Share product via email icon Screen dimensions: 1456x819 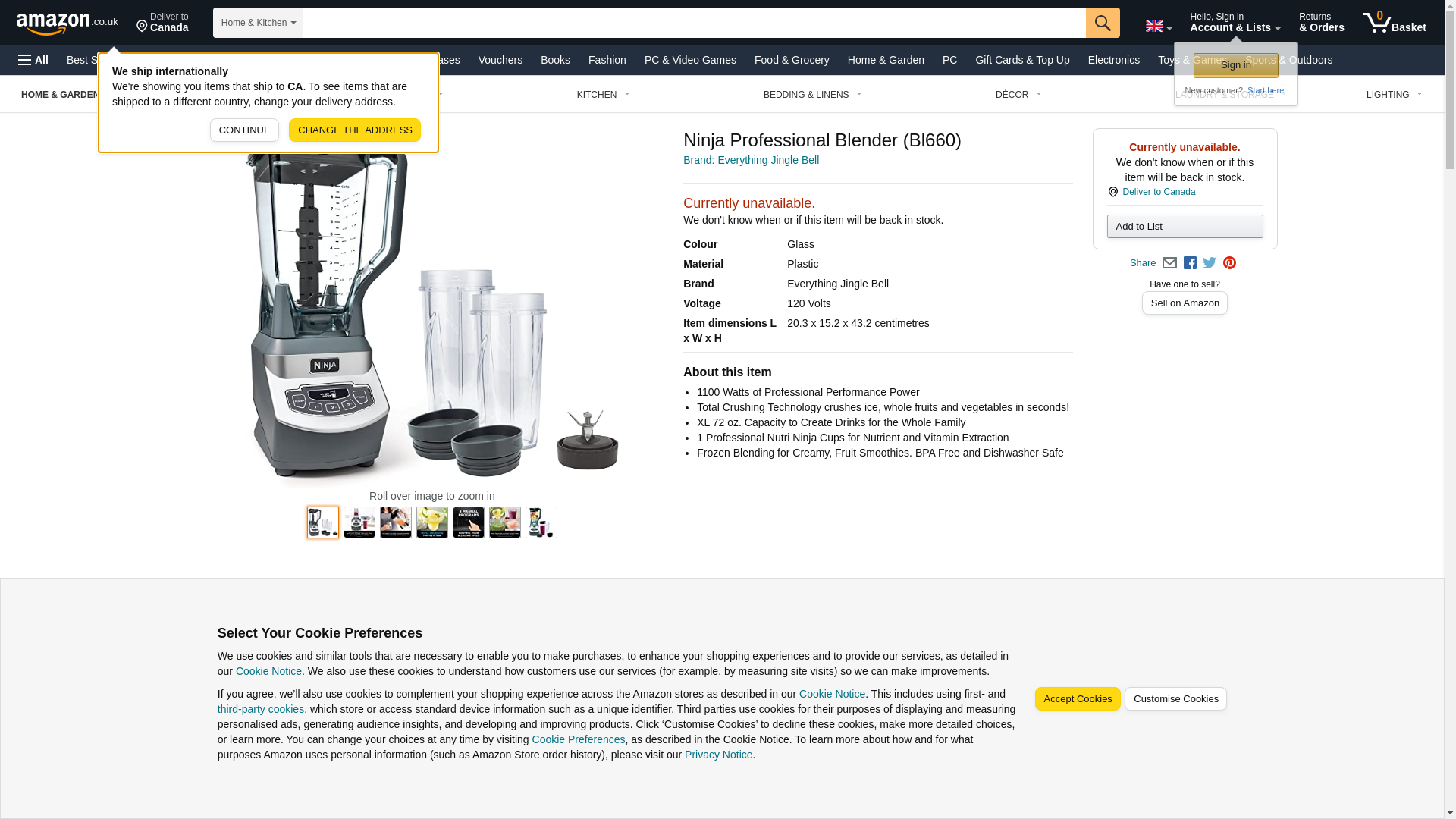pos(1169,263)
